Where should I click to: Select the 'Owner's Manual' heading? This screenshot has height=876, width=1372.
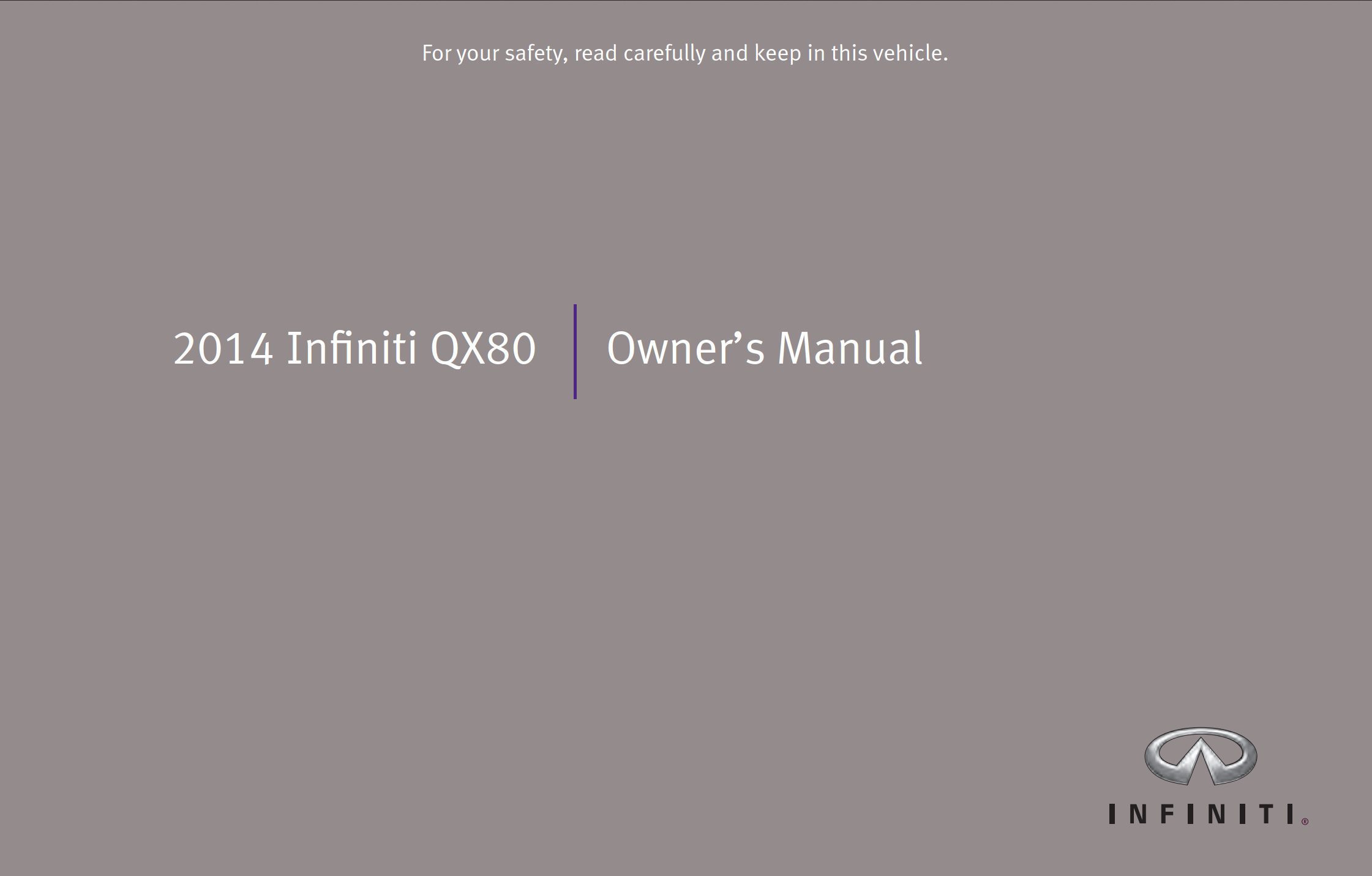tap(764, 348)
